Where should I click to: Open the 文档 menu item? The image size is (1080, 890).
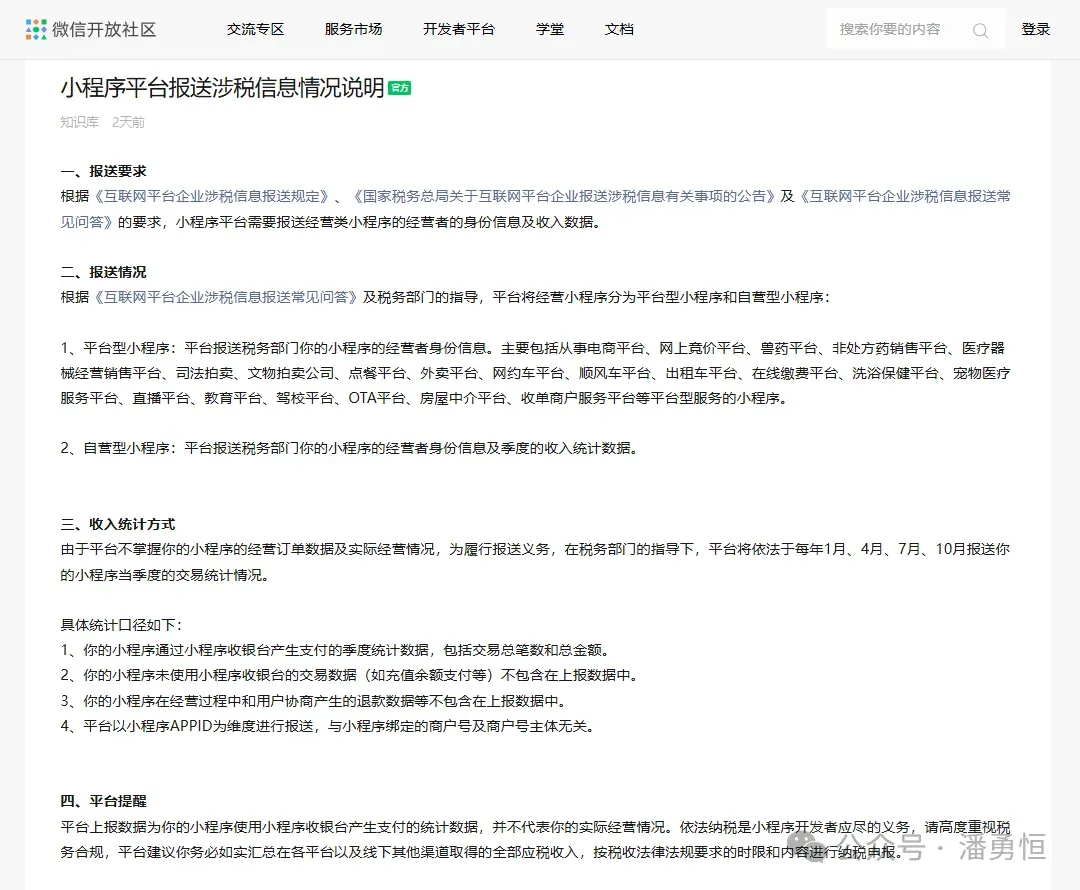point(619,30)
